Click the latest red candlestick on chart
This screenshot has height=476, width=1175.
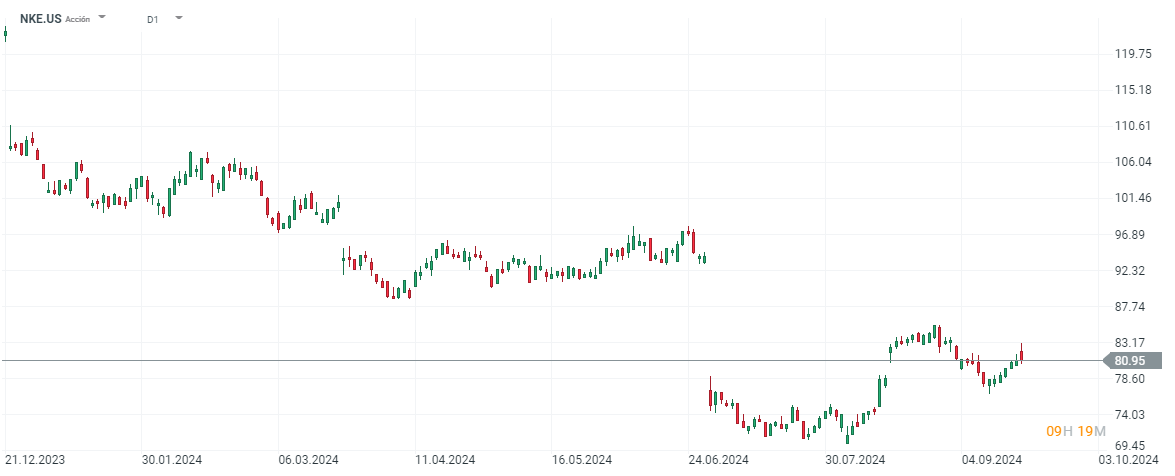click(x=1021, y=355)
